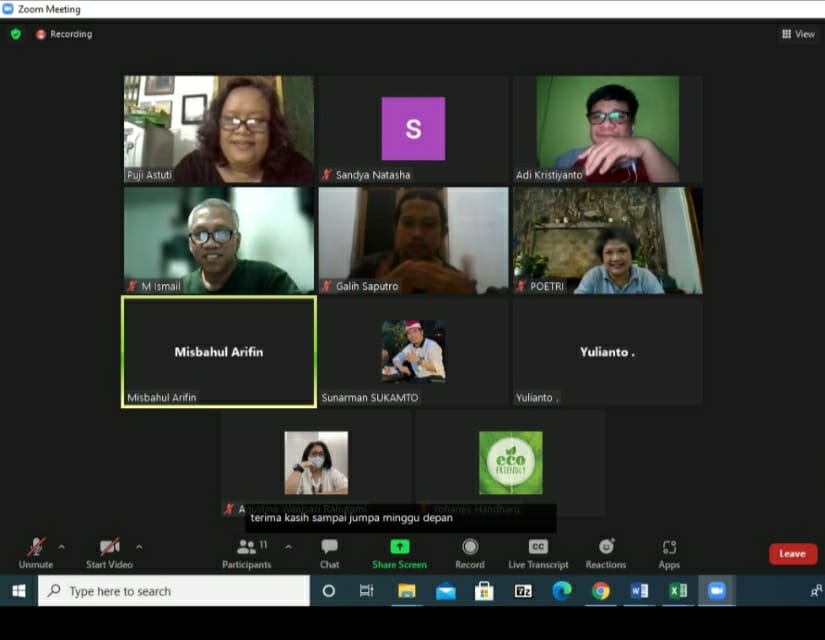825x640 pixels.
Task: Click the People icon in system tray
Action: click(816, 591)
